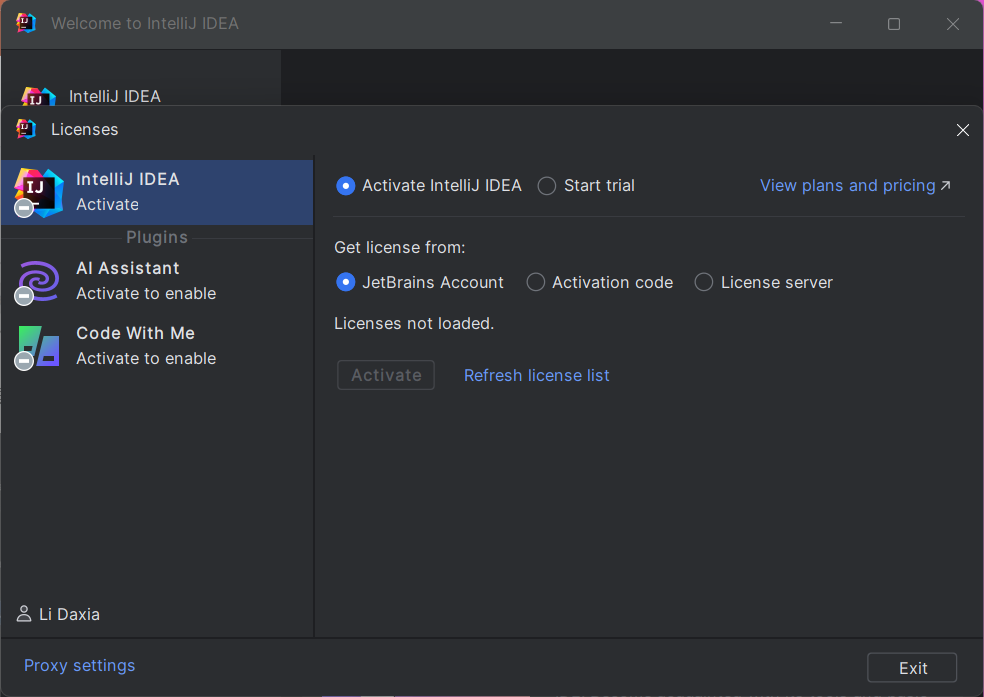Minimize the Welcome to IntelliJ IDEA window
The width and height of the screenshot is (984, 697).
tap(836, 23)
